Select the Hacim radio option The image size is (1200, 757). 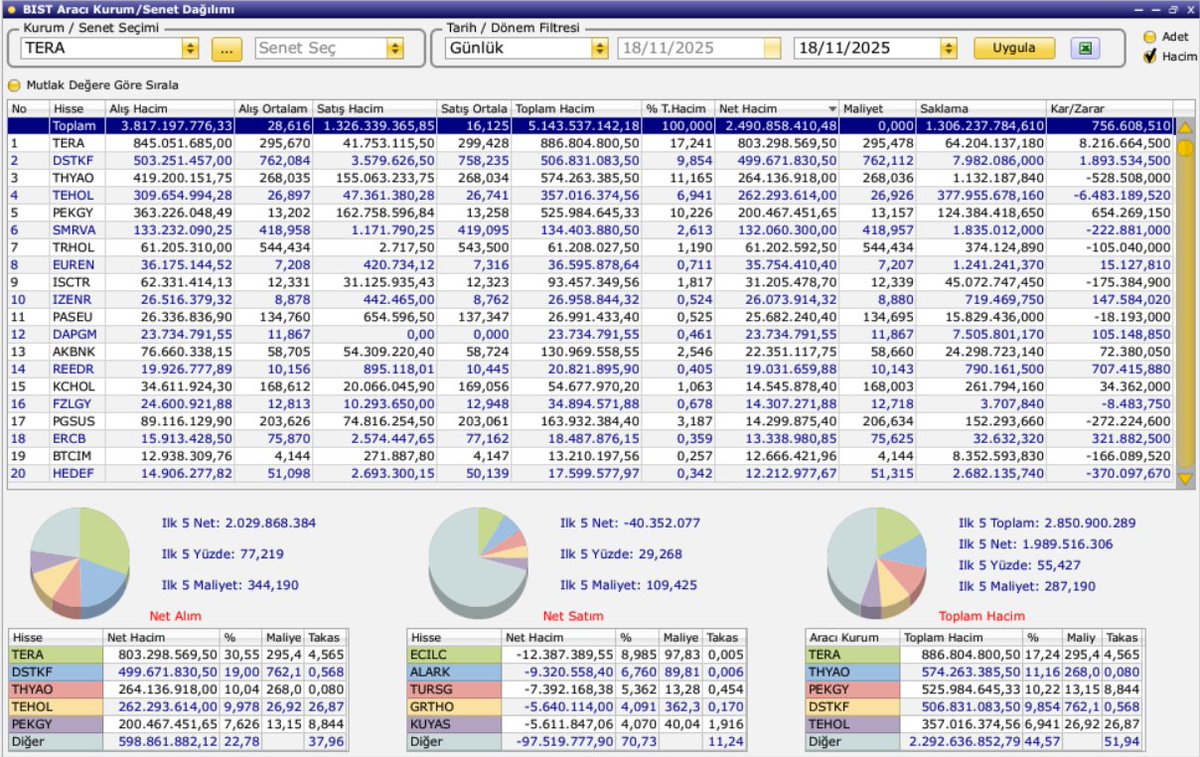tap(1149, 57)
